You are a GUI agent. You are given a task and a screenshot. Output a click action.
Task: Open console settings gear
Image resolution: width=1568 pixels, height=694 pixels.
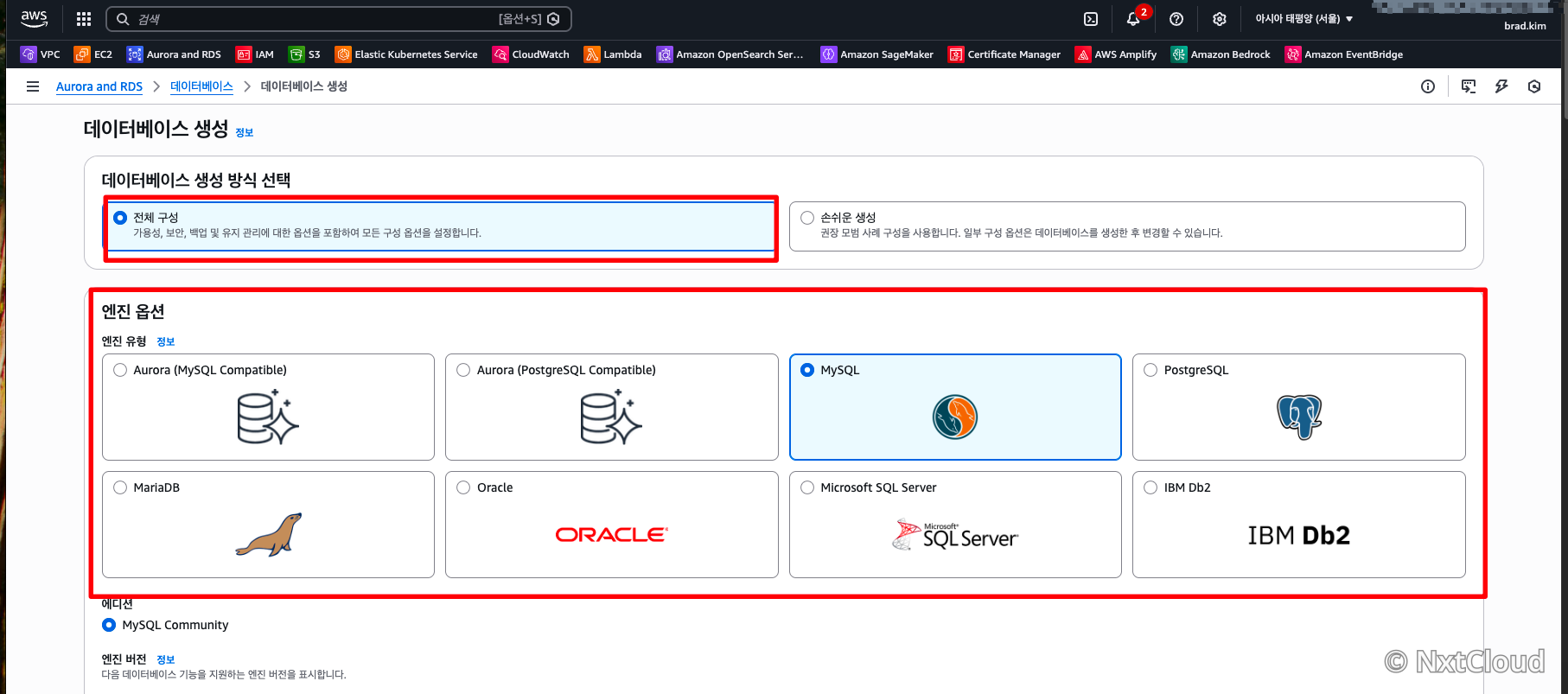(1220, 19)
